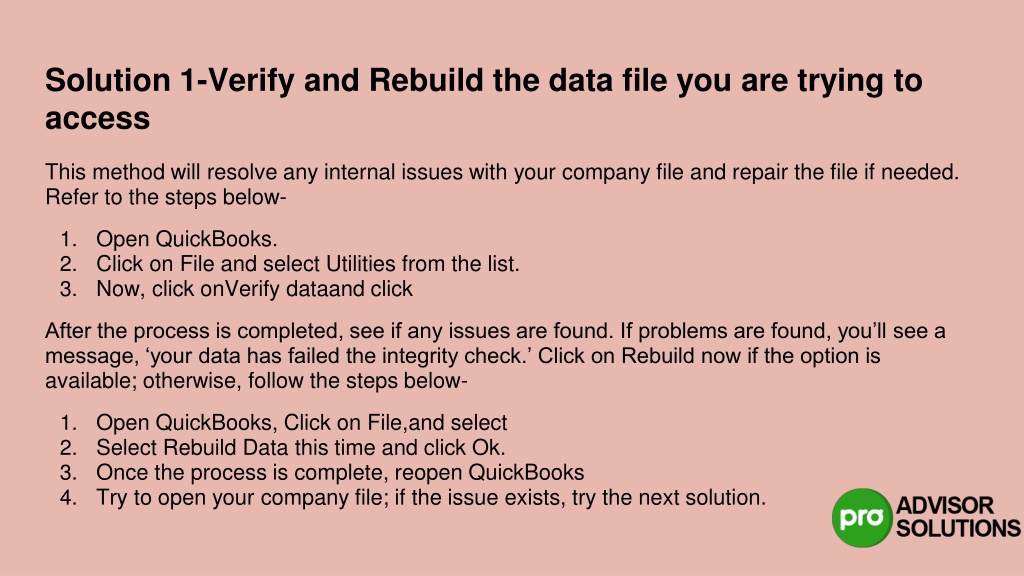Click the number 4 list marker
The image size is (1024, 576).
(69, 498)
